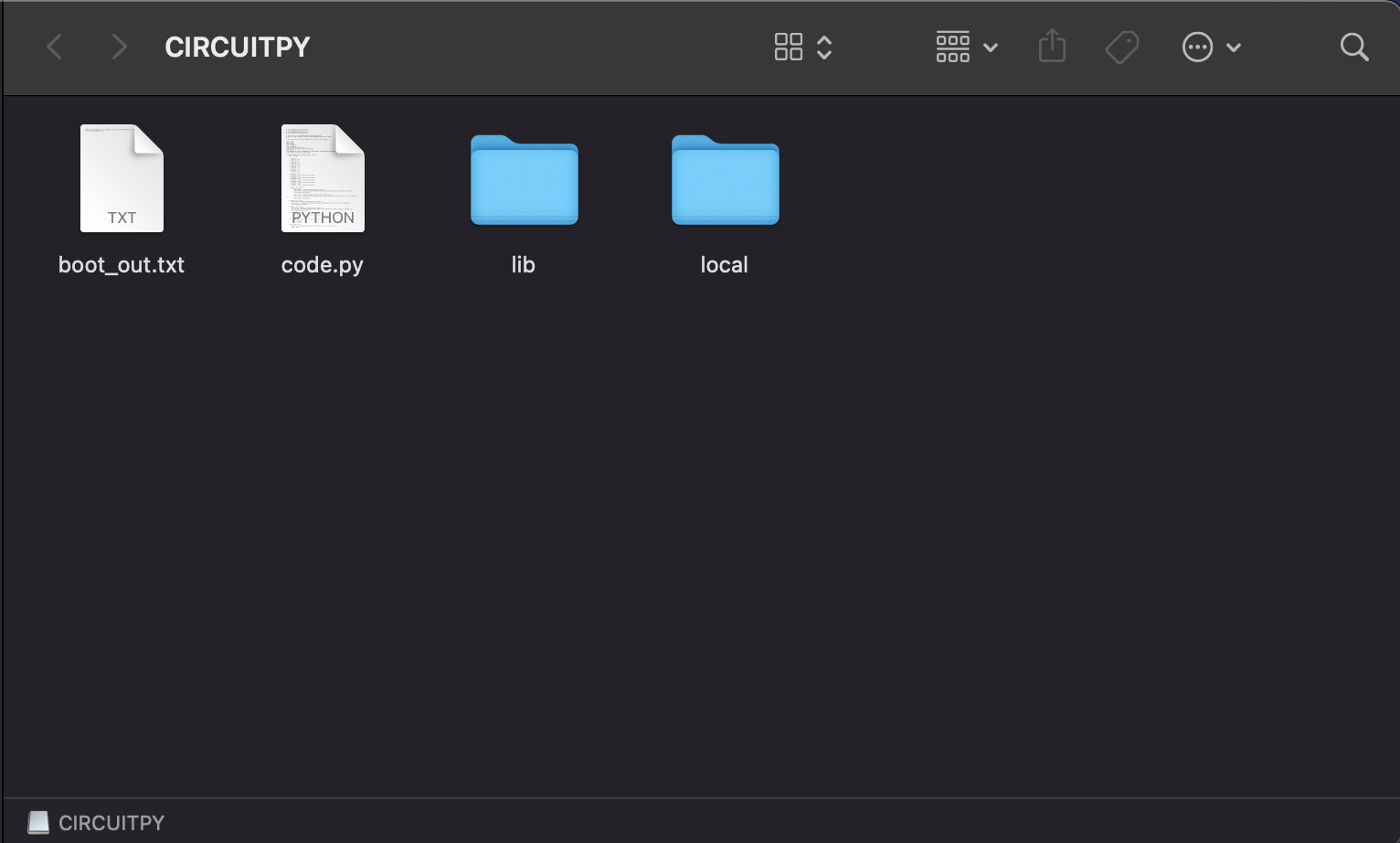Click CIRCUITPY drive icon in path bar

(x=38, y=823)
